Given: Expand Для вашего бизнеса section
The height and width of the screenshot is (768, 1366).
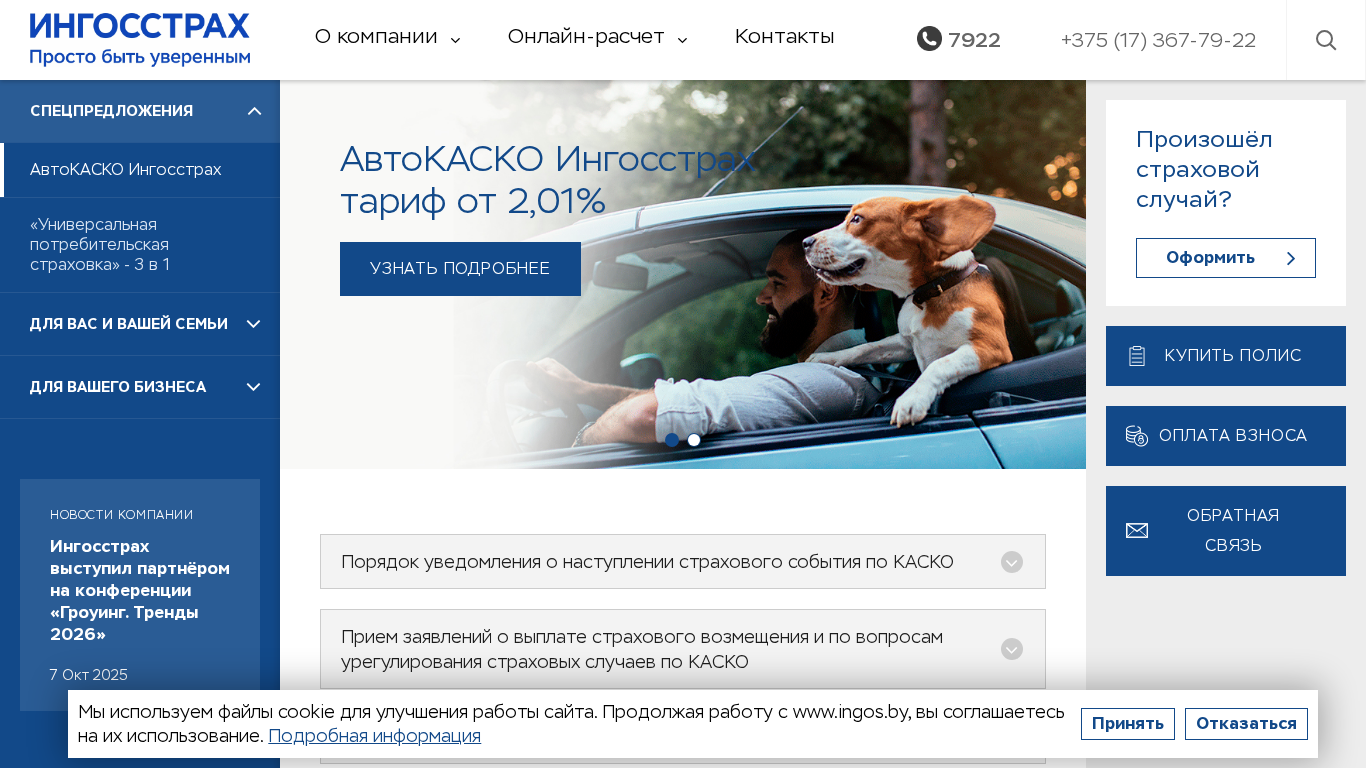Looking at the screenshot, I should click(x=140, y=387).
